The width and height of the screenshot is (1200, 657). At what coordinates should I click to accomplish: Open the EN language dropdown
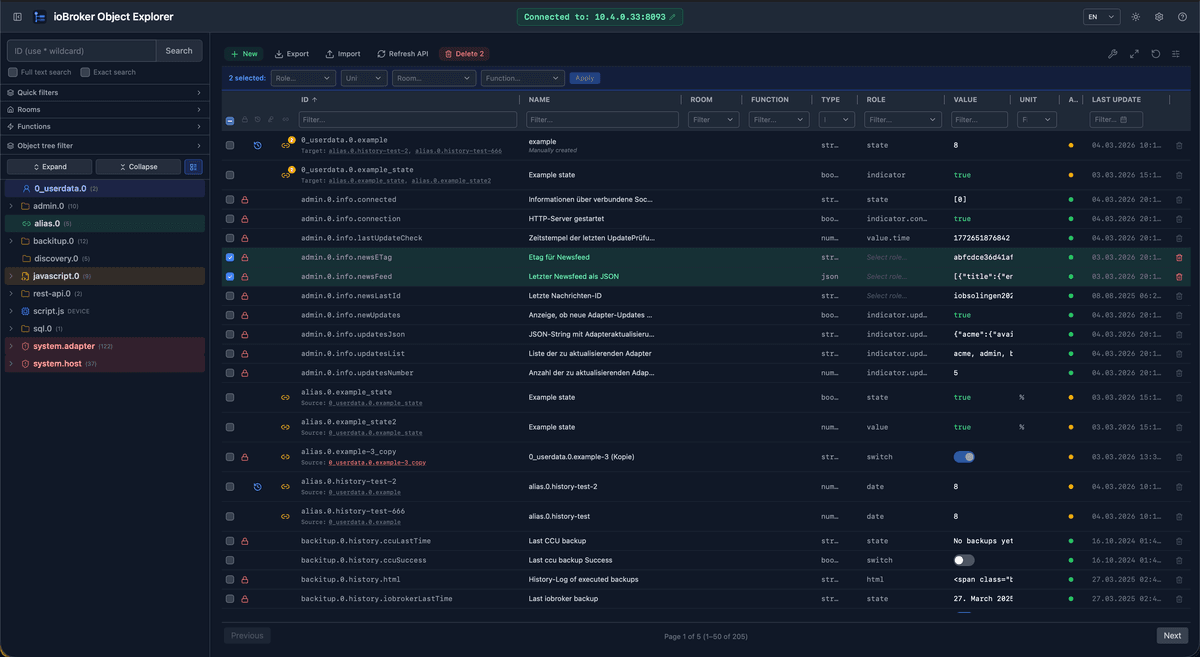tap(1101, 17)
